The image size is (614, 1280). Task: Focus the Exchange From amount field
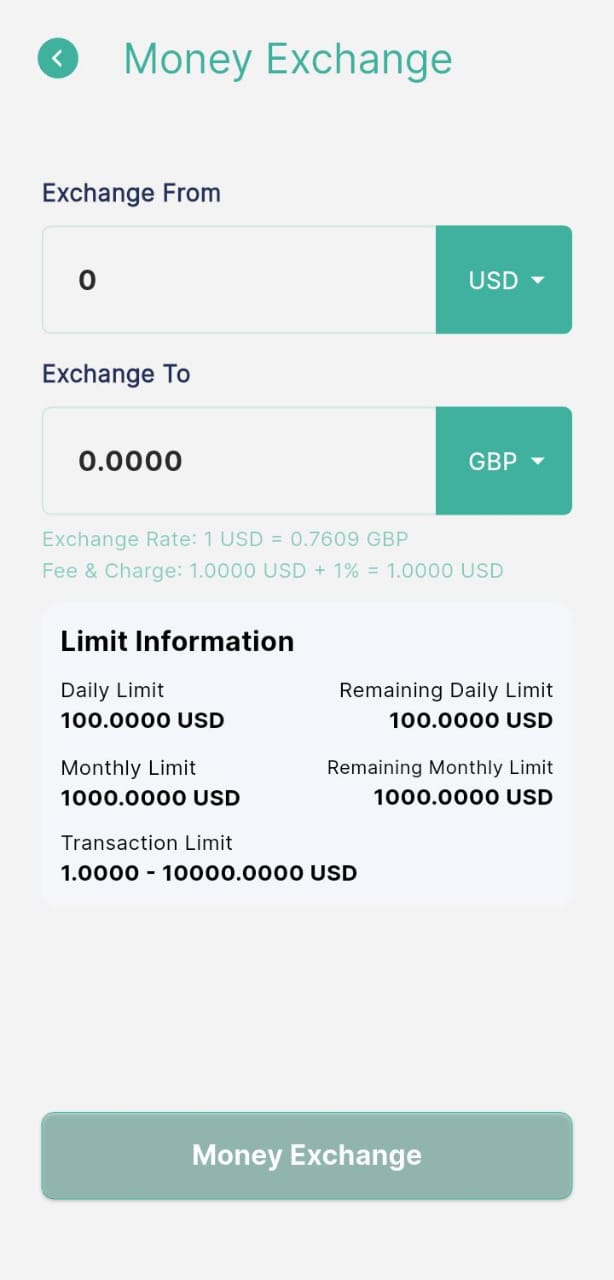coord(239,280)
